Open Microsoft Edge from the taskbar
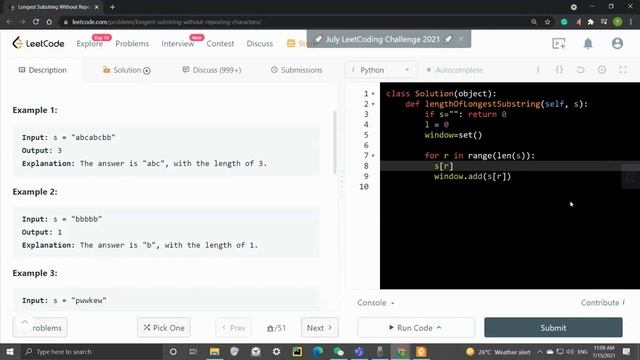 pos(318,351)
